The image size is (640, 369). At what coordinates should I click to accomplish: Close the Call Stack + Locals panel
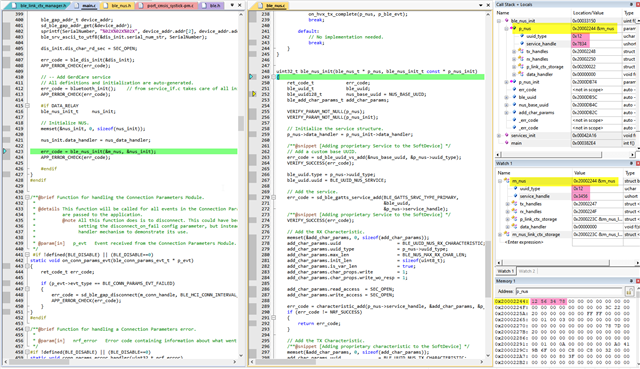click(638, 4)
